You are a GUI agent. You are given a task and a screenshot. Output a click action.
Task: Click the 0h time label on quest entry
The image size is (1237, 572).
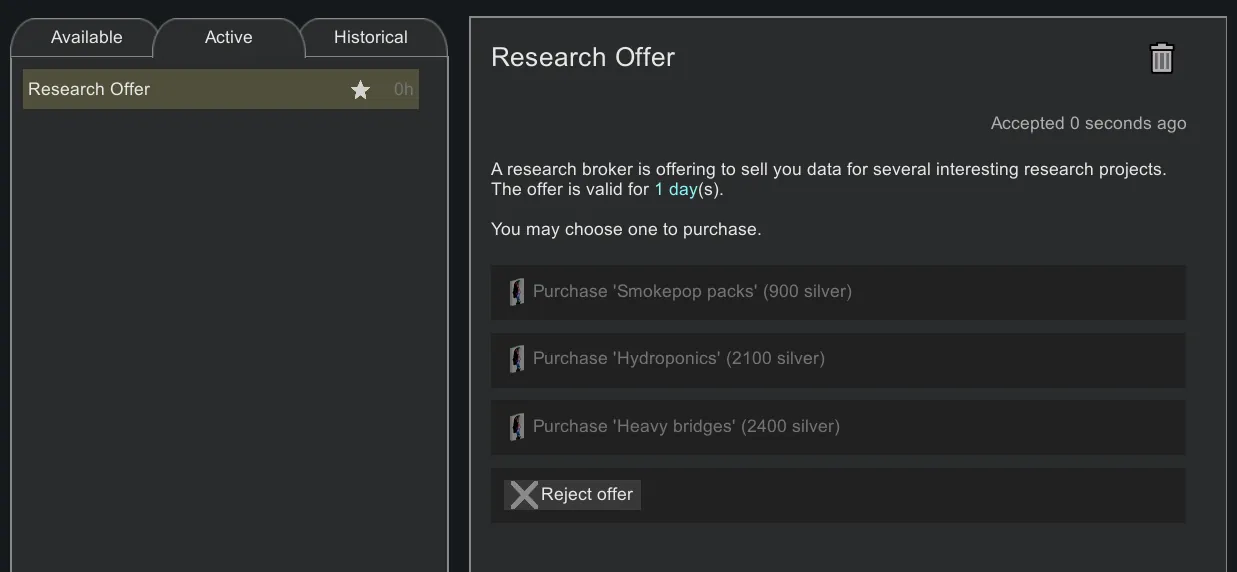[x=403, y=90]
